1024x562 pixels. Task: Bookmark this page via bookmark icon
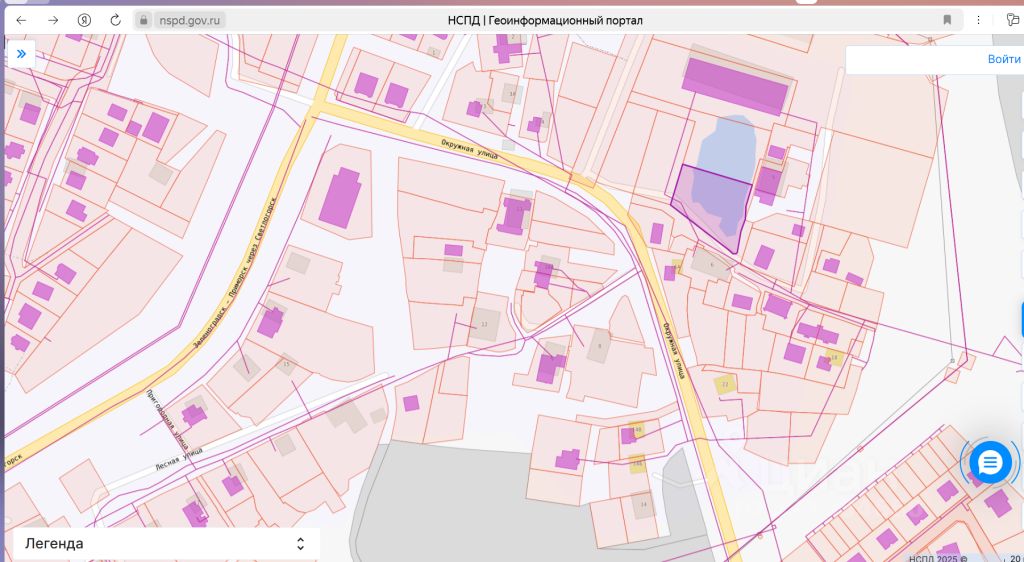[947, 20]
